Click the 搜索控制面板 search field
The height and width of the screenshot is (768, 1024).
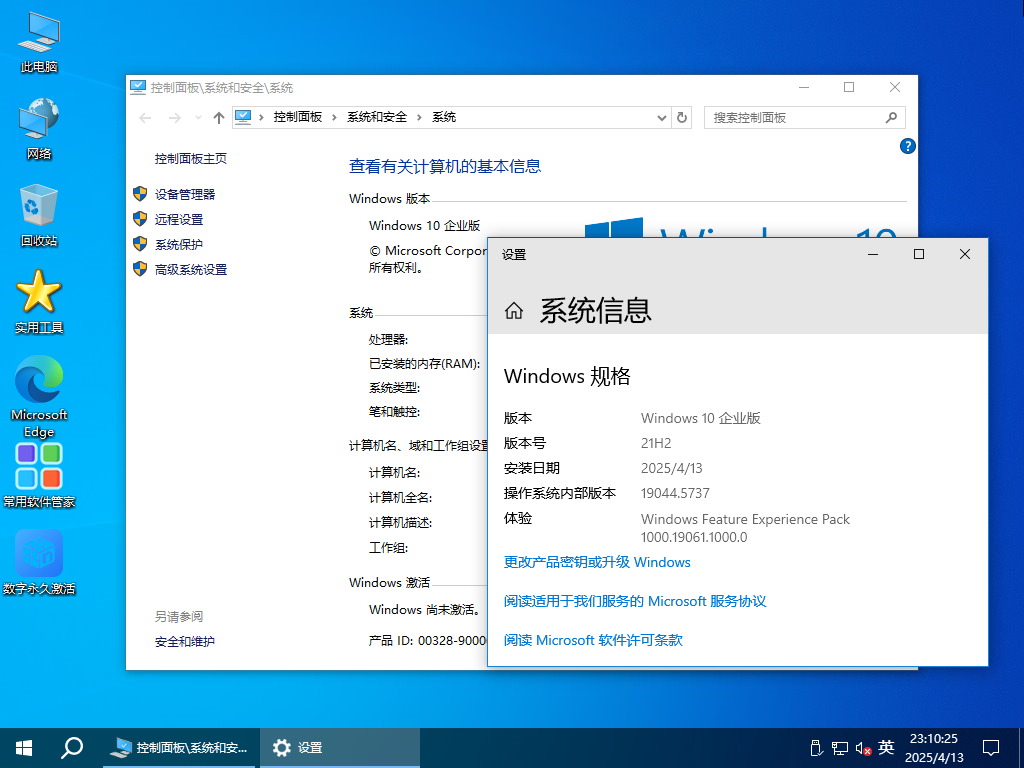pos(805,118)
